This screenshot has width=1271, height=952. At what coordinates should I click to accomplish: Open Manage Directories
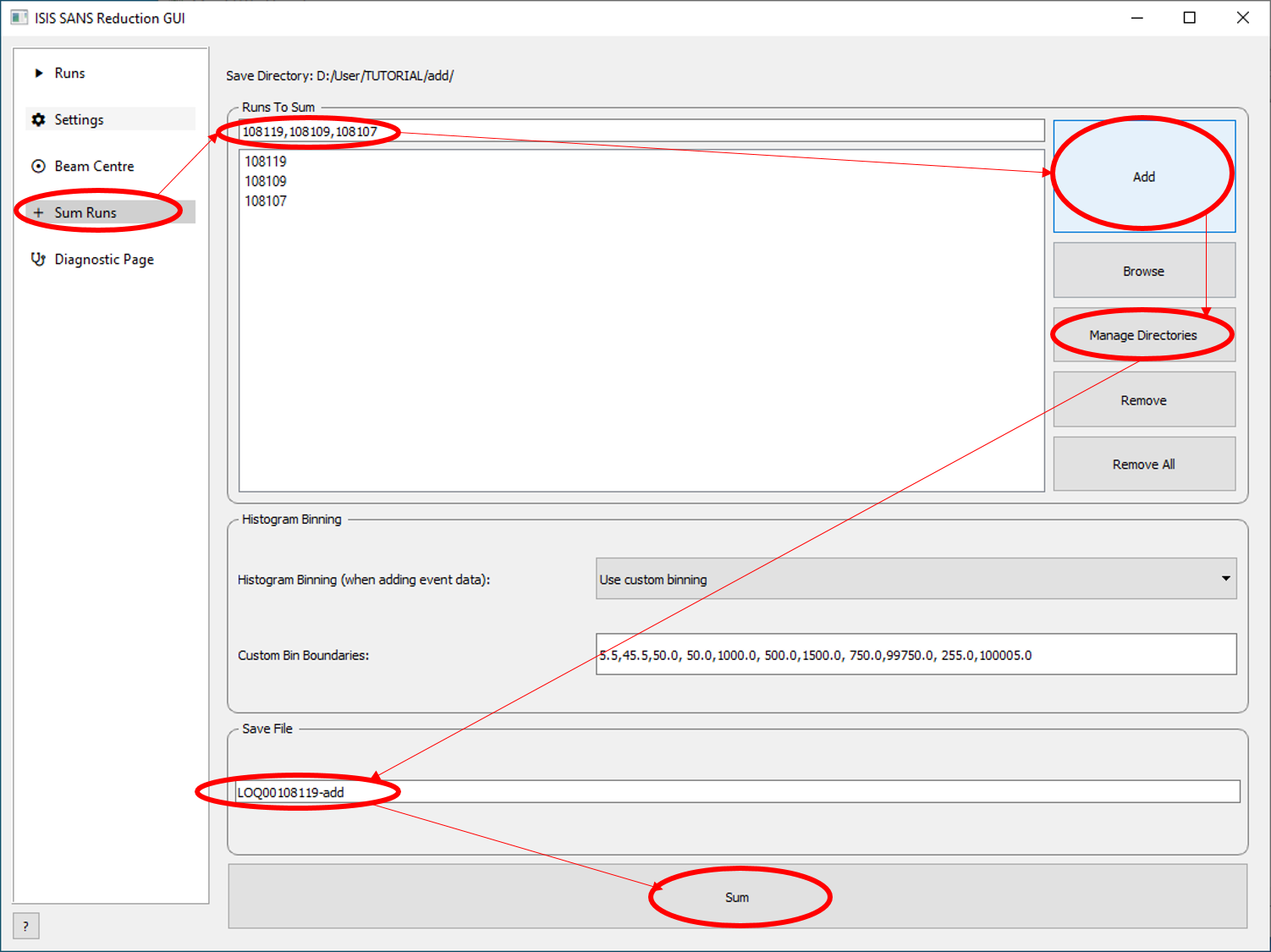click(x=1143, y=335)
